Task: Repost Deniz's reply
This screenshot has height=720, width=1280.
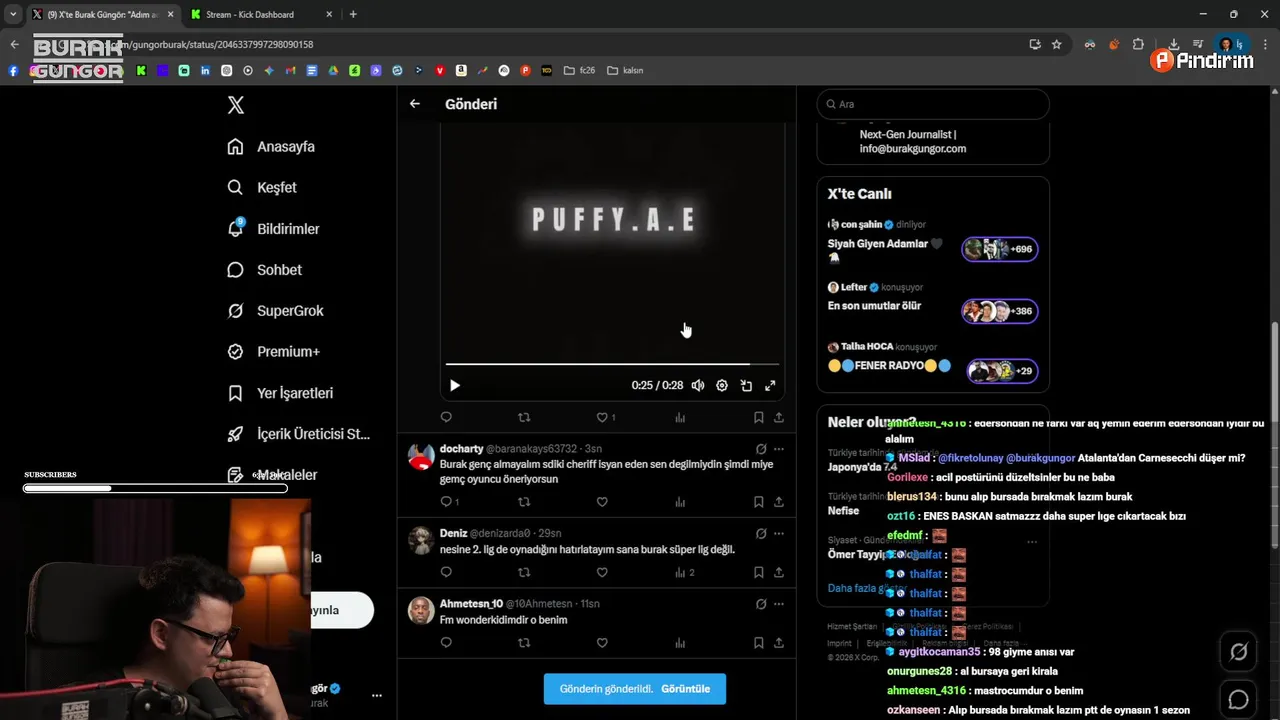Action: click(x=524, y=573)
